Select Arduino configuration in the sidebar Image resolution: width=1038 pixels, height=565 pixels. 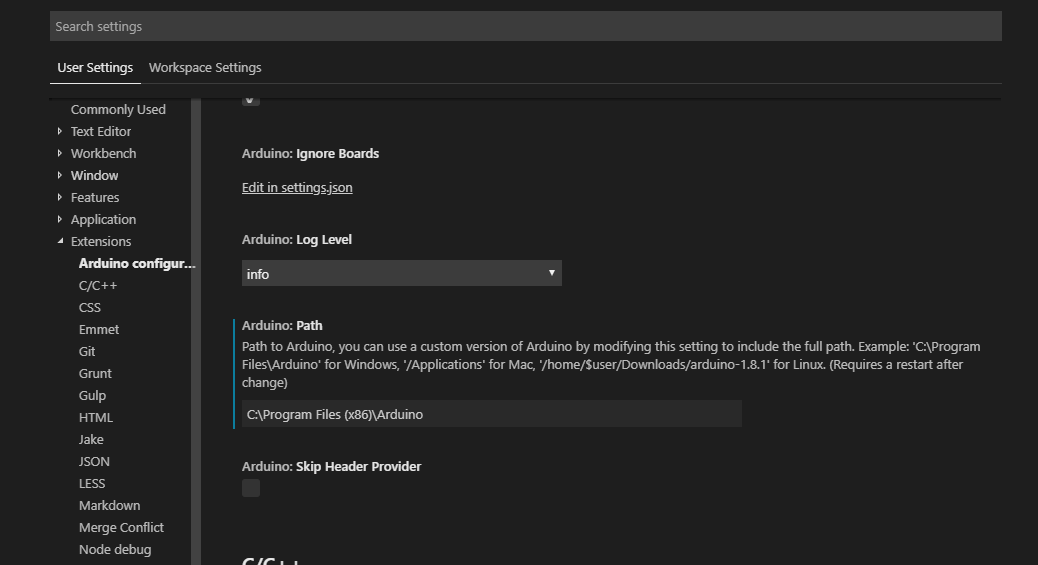pyautogui.click(x=137, y=263)
